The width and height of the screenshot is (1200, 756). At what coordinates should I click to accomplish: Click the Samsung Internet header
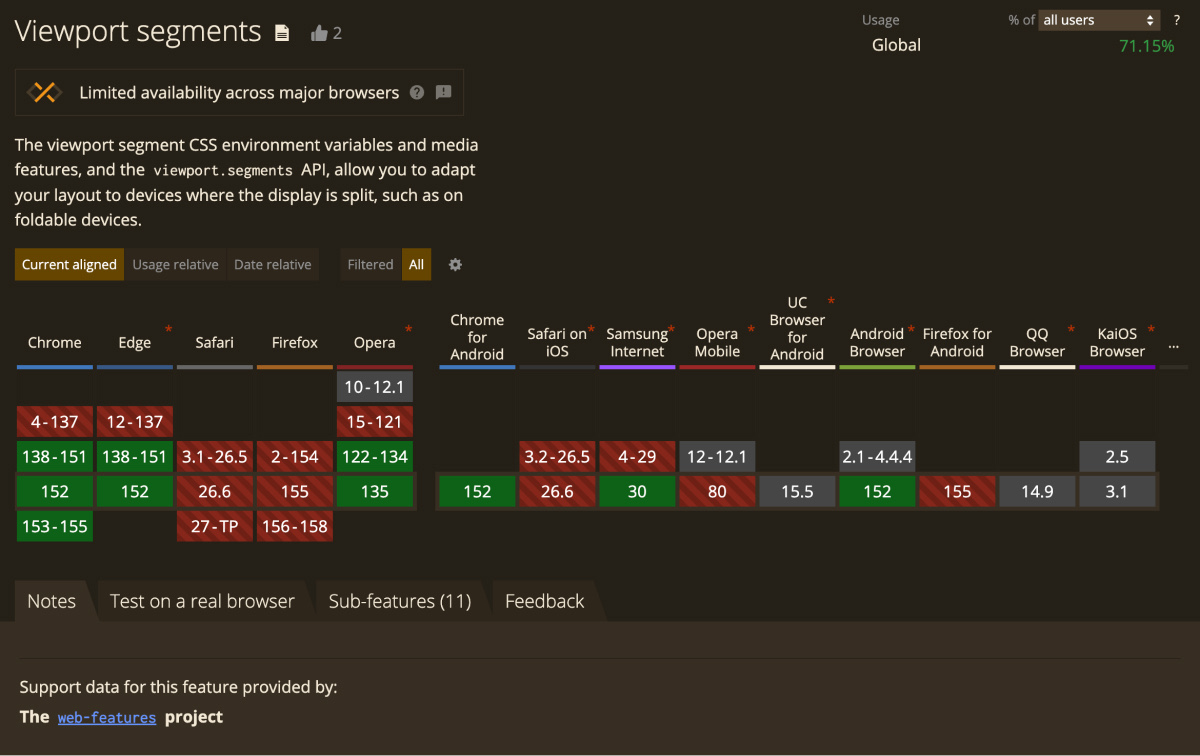pos(637,342)
